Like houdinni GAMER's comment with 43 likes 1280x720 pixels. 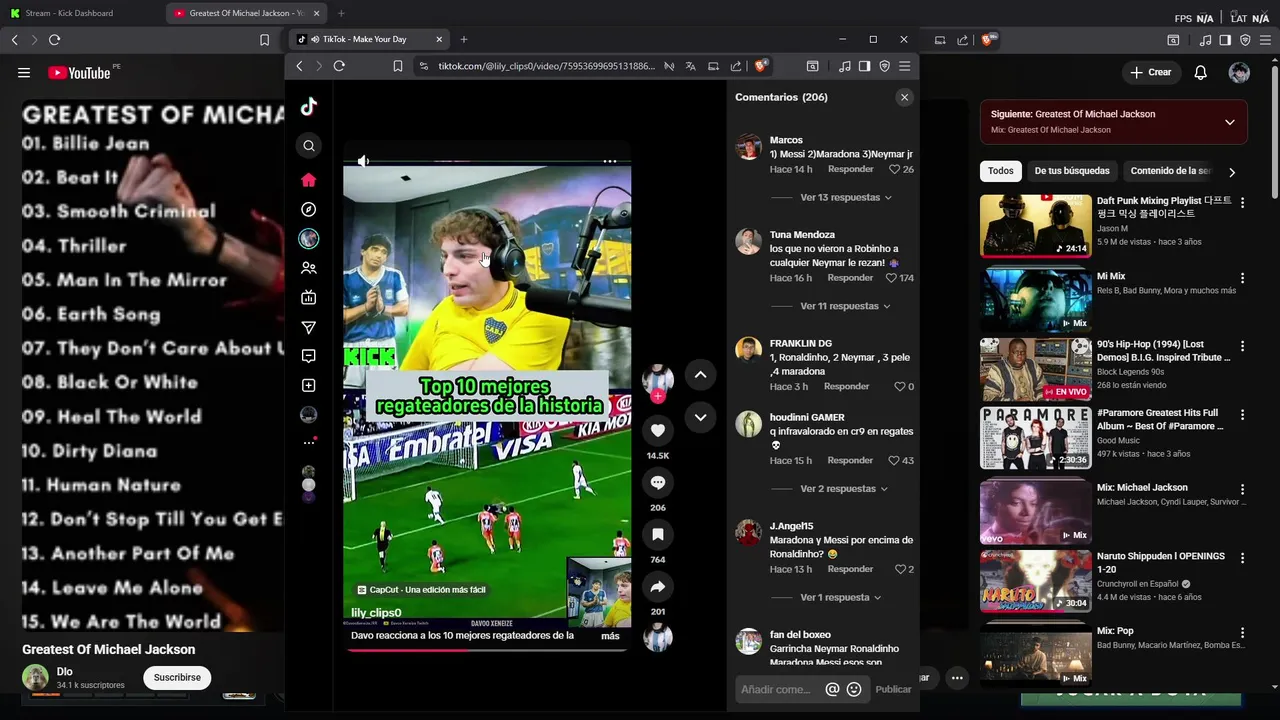894,461
